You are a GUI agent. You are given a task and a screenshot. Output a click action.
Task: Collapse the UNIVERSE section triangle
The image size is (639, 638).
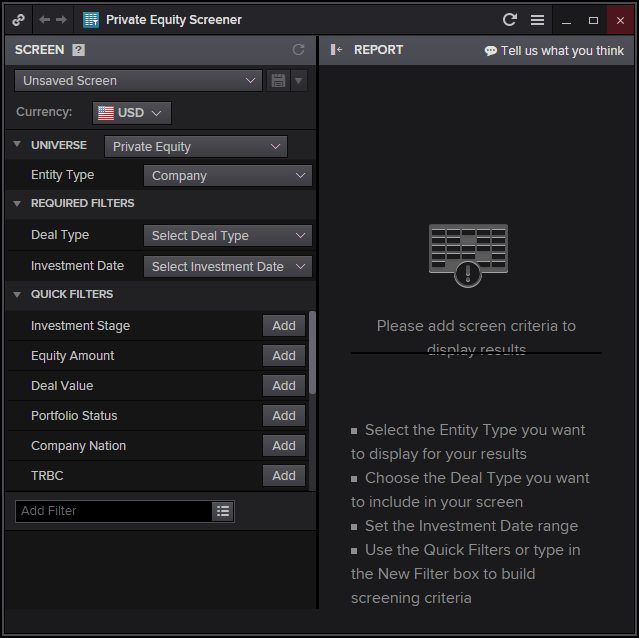click(x=17, y=144)
